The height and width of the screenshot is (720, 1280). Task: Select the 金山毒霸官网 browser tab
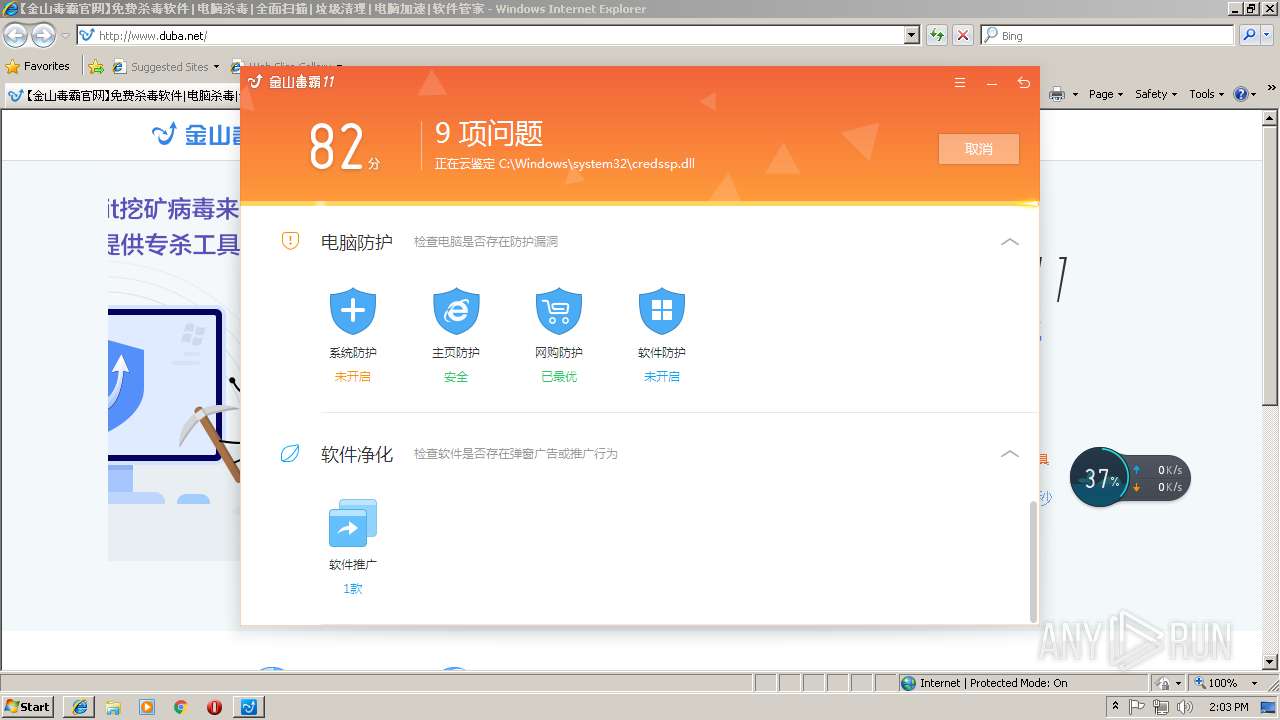click(122, 96)
